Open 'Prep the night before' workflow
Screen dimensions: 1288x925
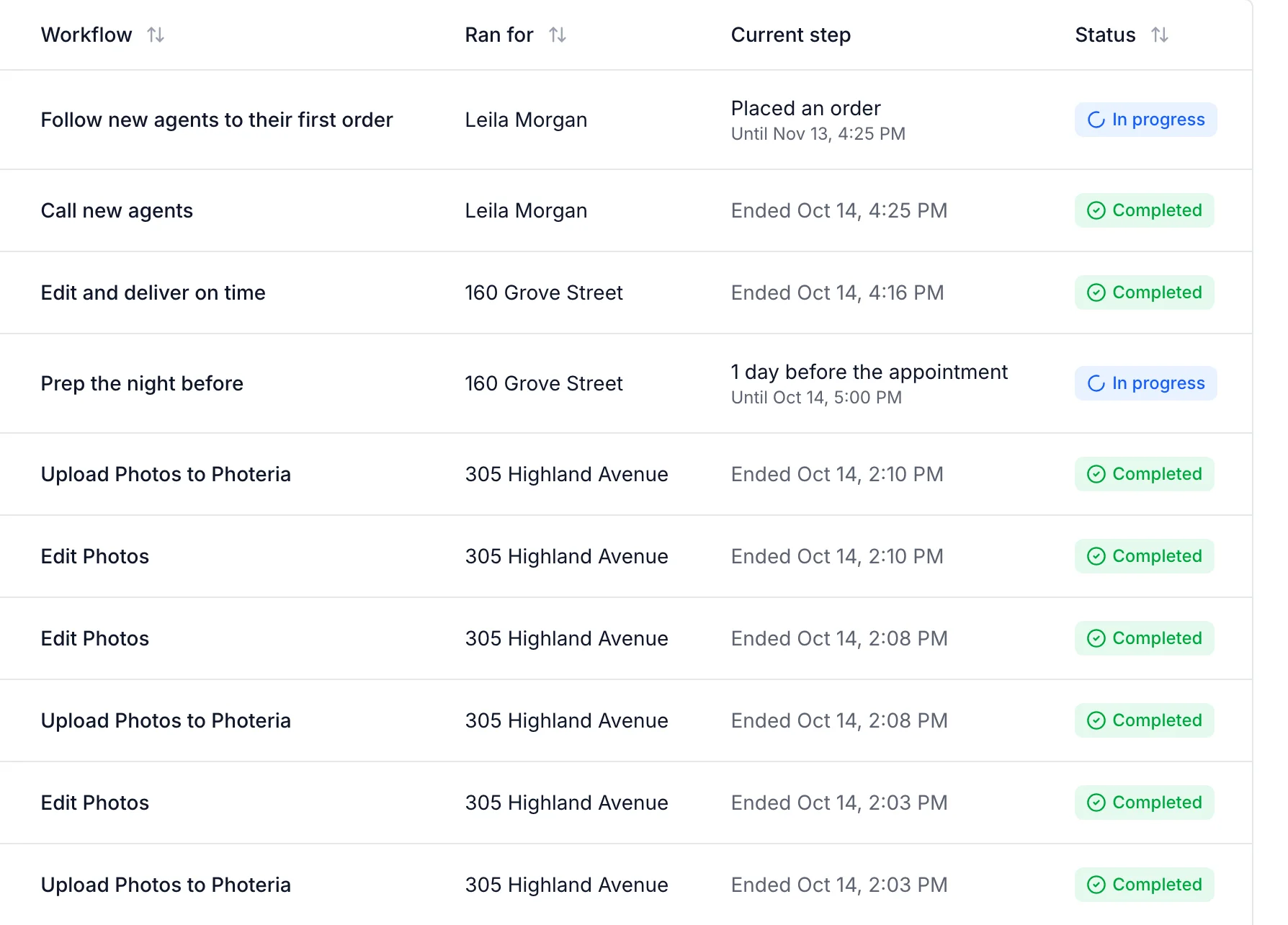tap(142, 383)
